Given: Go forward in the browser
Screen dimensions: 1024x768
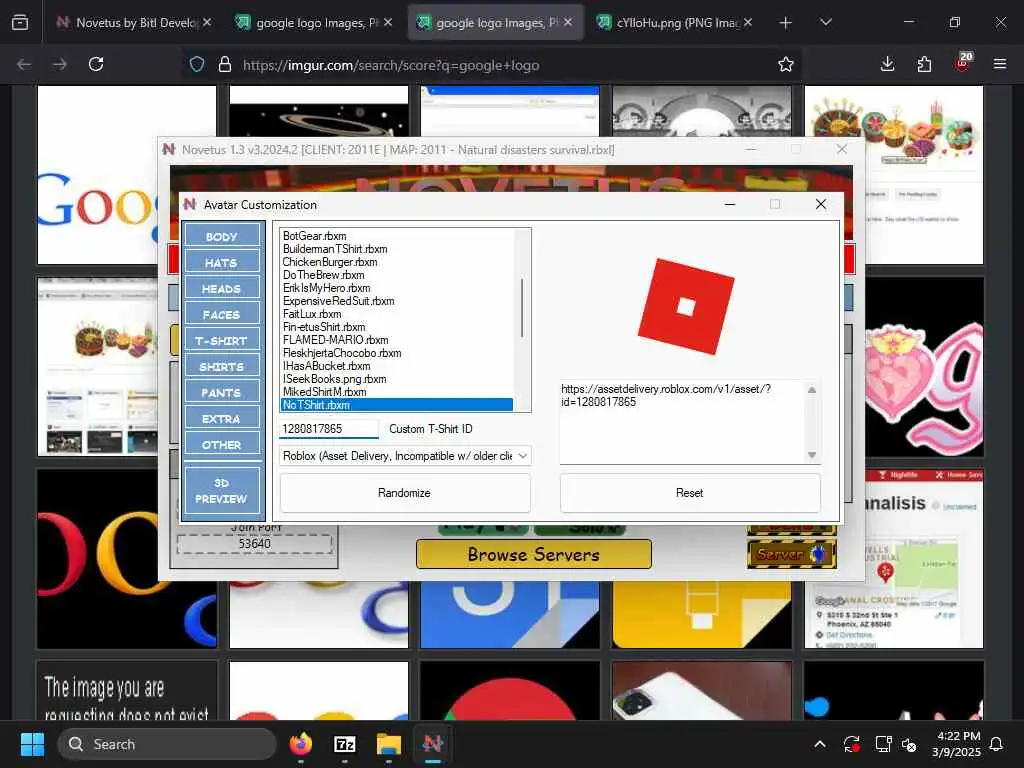Looking at the screenshot, I should (x=60, y=64).
